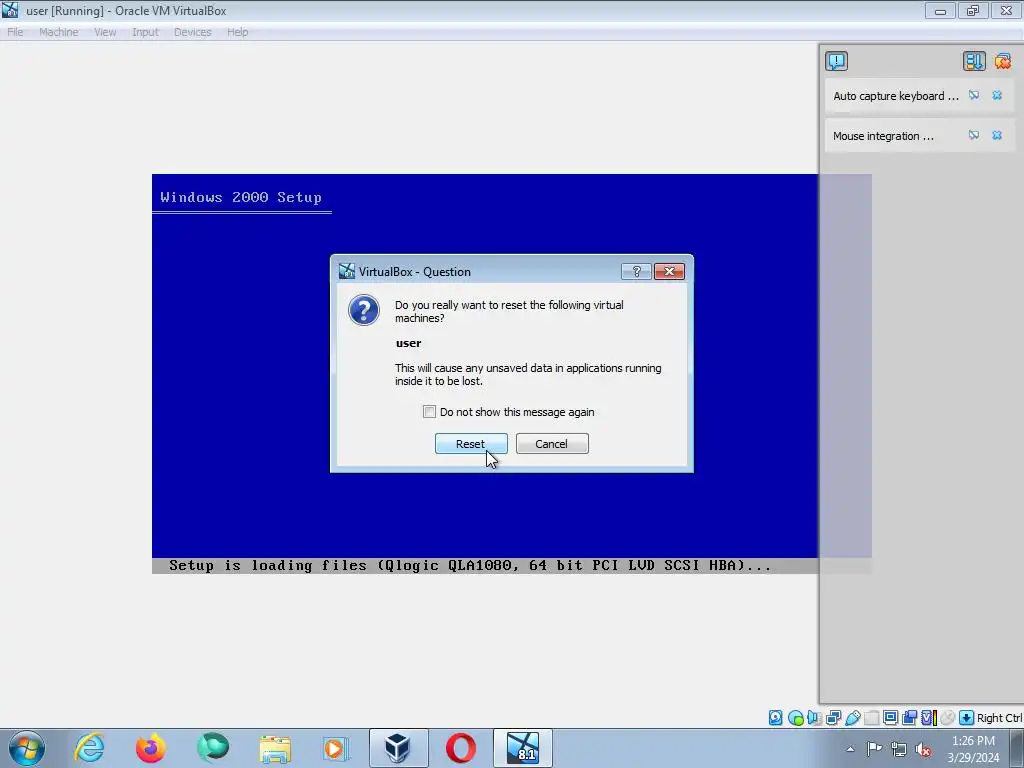Click the mouse integration status icon
Viewport: 1024px width, 768px height.
947,718
